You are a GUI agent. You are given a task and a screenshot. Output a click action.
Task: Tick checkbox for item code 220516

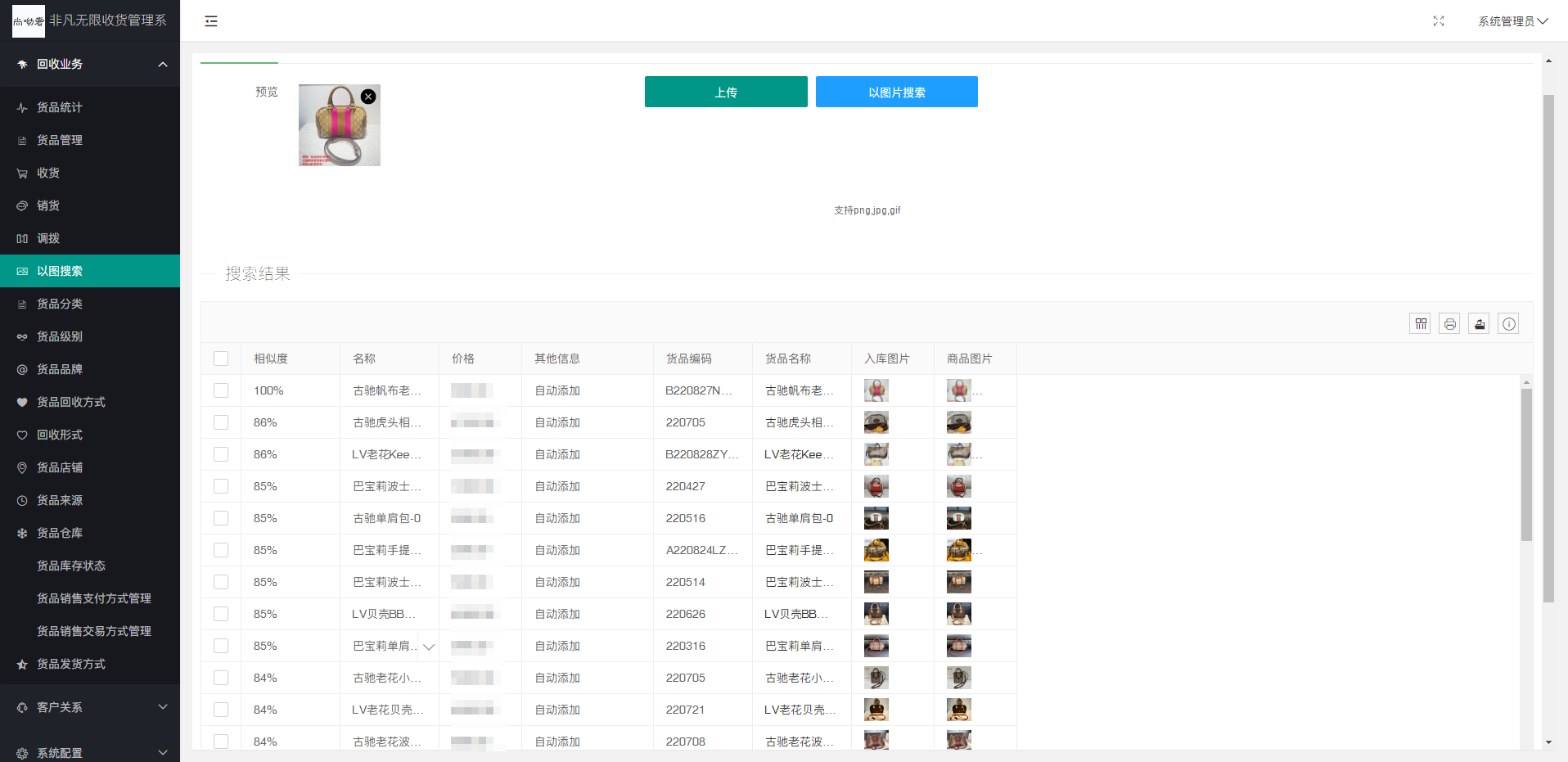[221, 518]
